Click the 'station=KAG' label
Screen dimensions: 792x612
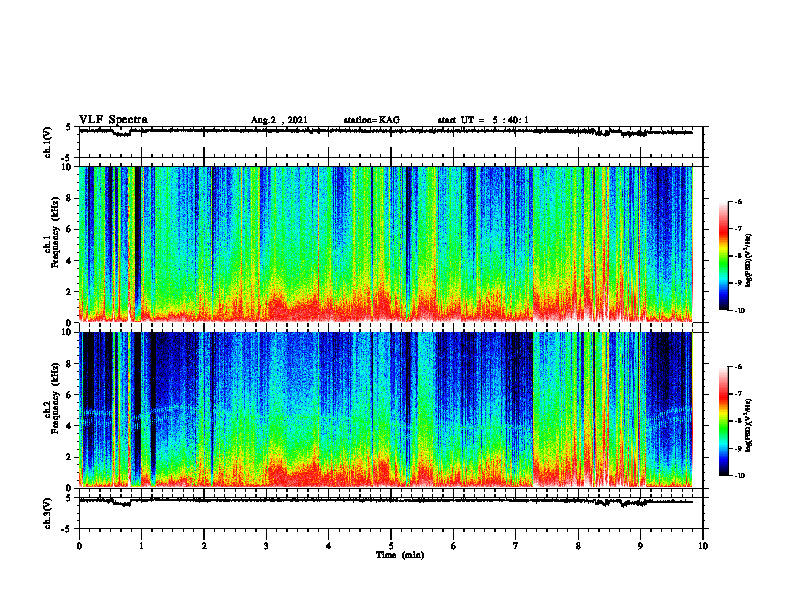coord(371,120)
